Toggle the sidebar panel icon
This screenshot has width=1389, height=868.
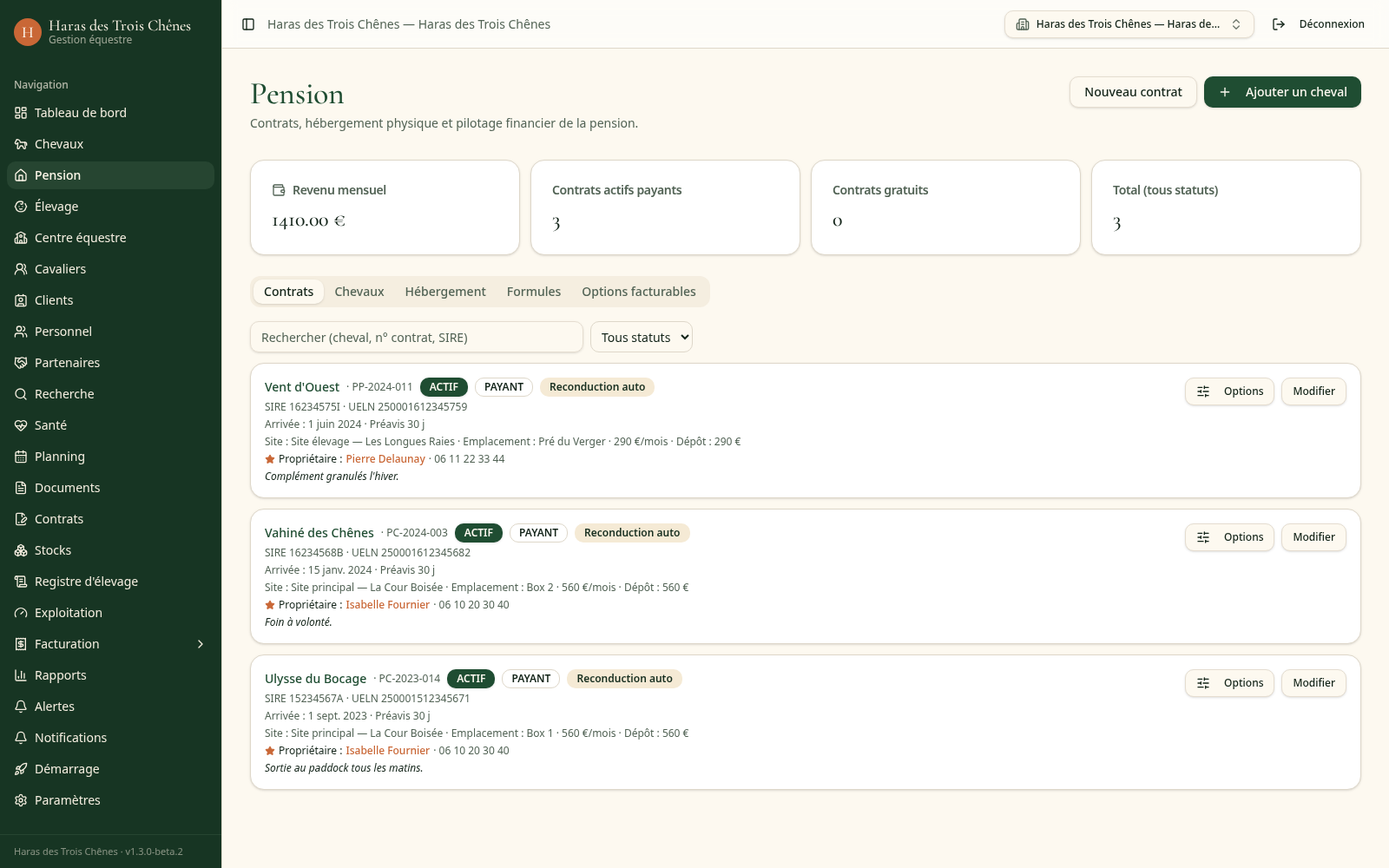click(x=248, y=24)
